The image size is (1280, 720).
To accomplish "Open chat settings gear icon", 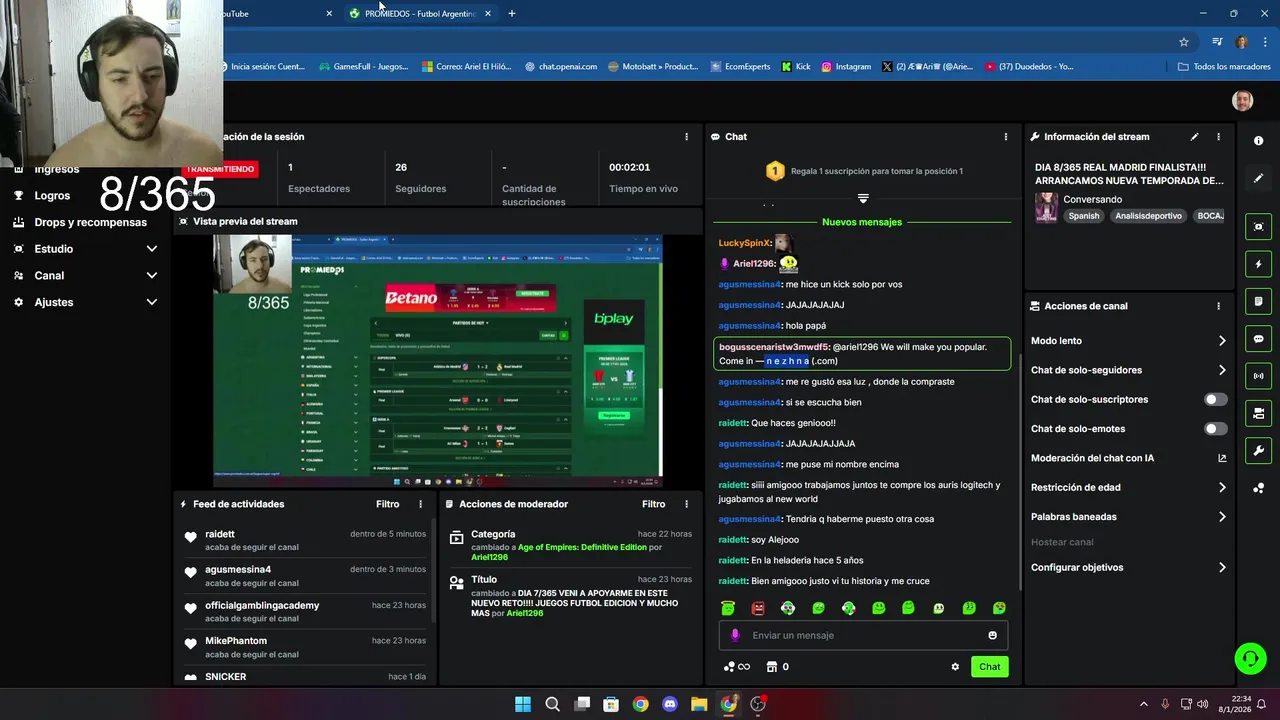I will [x=955, y=667].
